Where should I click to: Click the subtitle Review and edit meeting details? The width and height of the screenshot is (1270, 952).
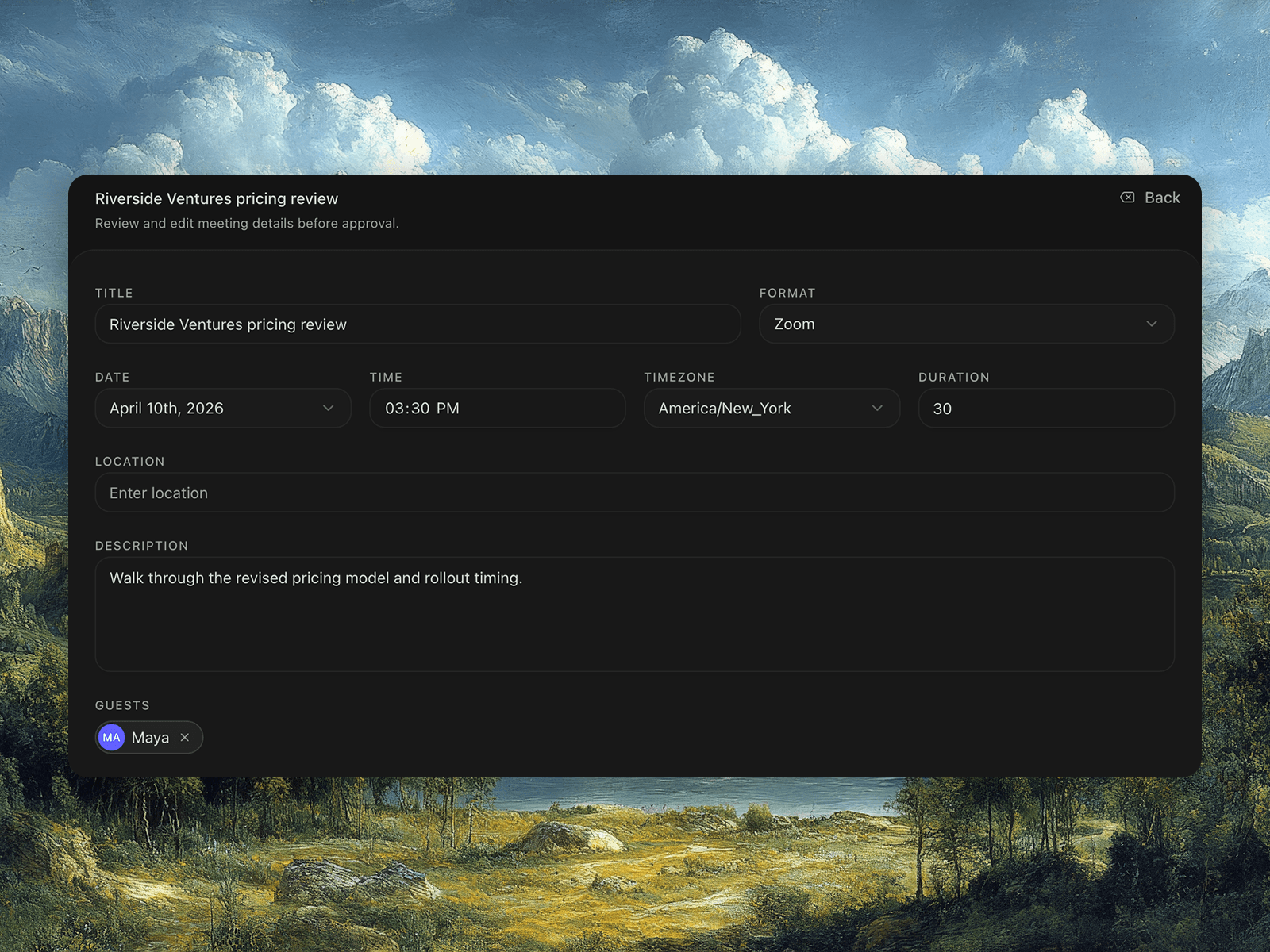(247, 224)
